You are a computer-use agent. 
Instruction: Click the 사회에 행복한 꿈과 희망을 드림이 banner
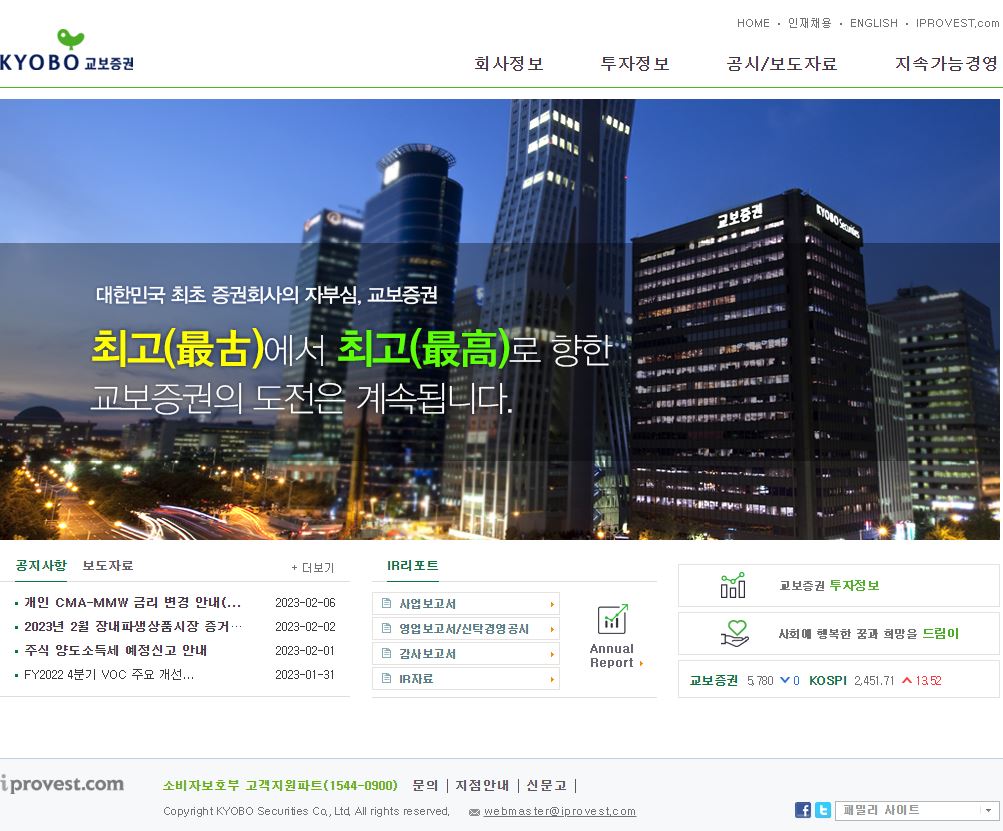[x=839, y=633]
